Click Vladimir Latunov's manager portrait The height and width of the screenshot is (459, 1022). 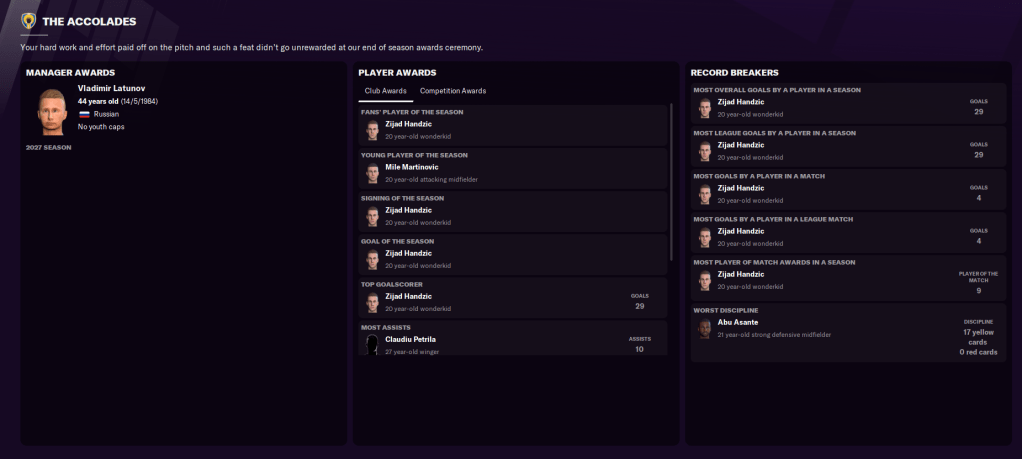tap(52, 110)
